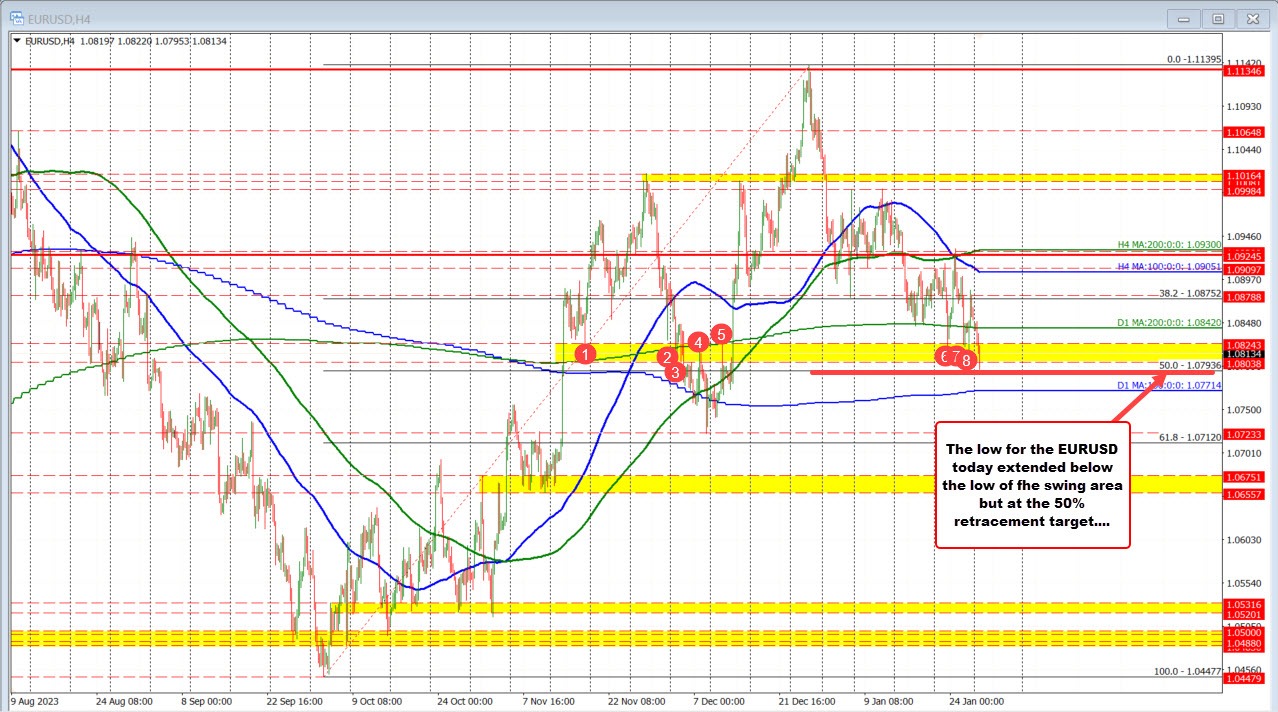1278x712 pixels.
Task: Click red marker 8 in the yellow zone
Action: (965, 359)
